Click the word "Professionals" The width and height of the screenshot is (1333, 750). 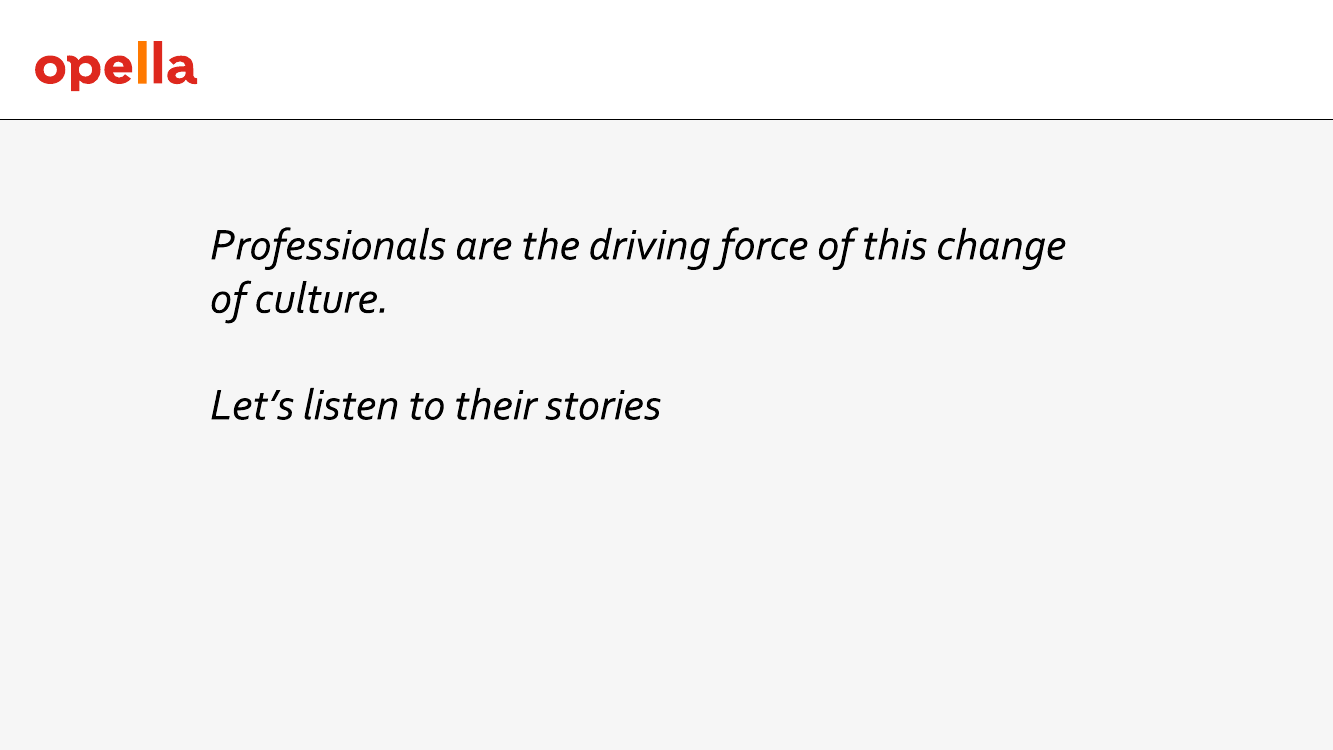(x=328, y=246)
